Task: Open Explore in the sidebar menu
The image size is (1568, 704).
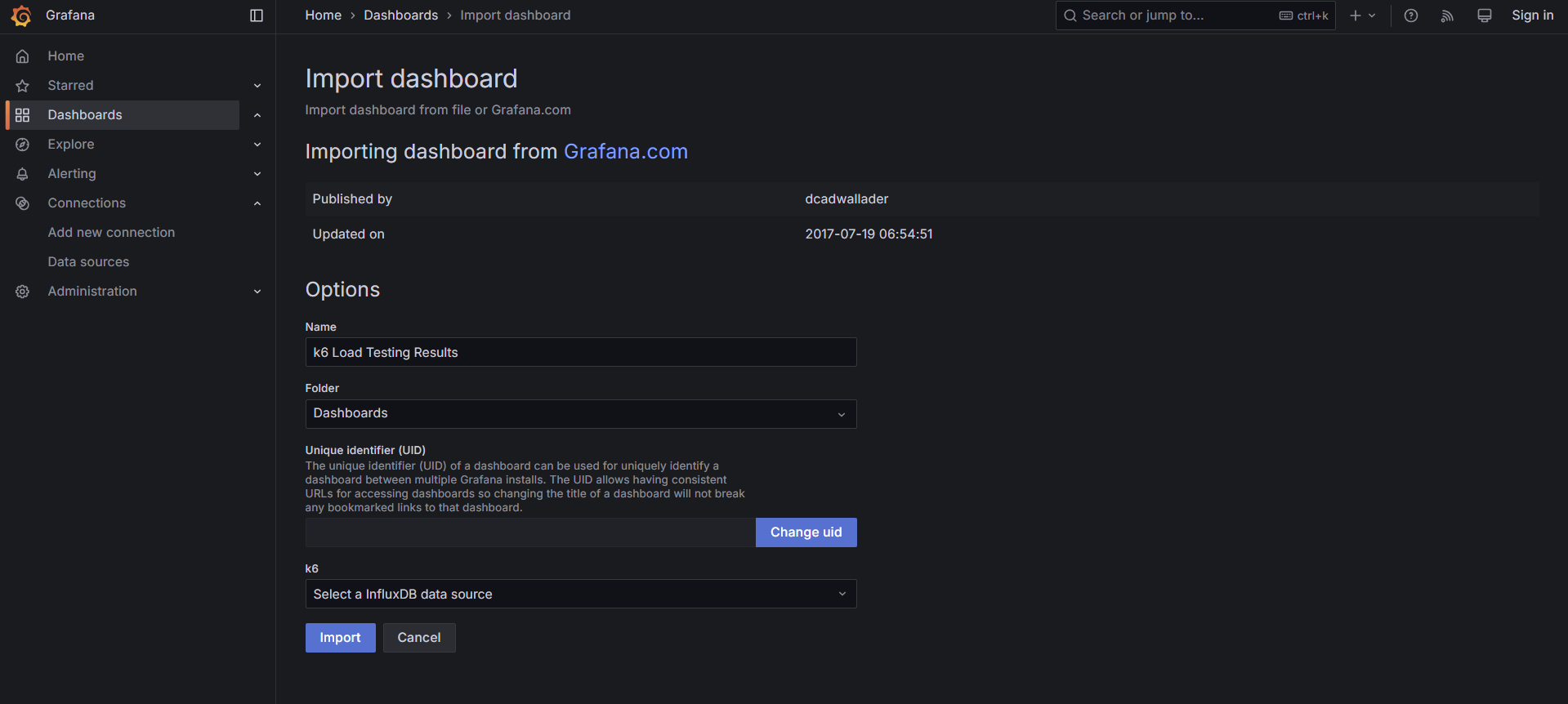Action: click(x=71, y=145)
